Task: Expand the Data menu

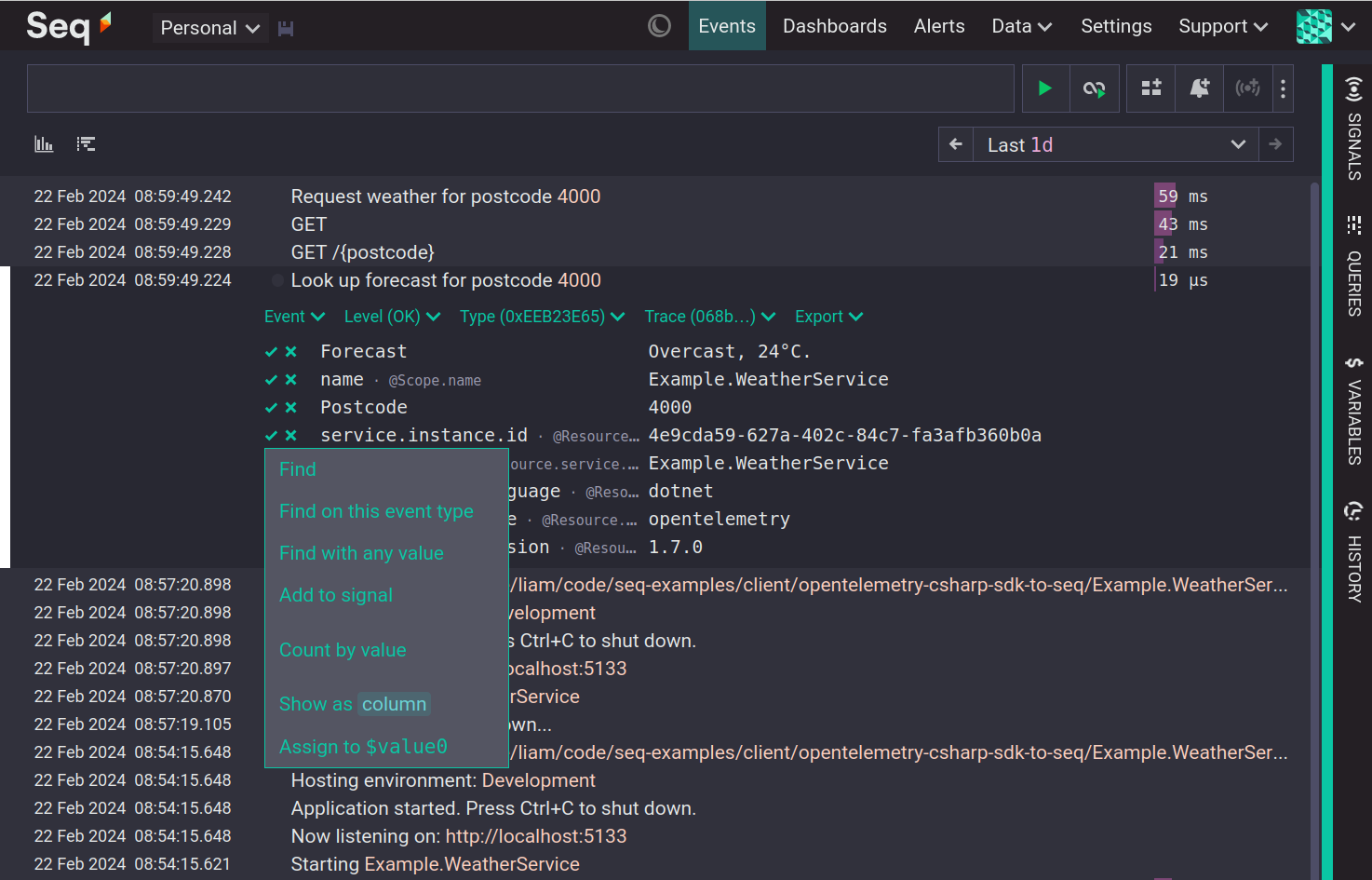Action: 1021,26
